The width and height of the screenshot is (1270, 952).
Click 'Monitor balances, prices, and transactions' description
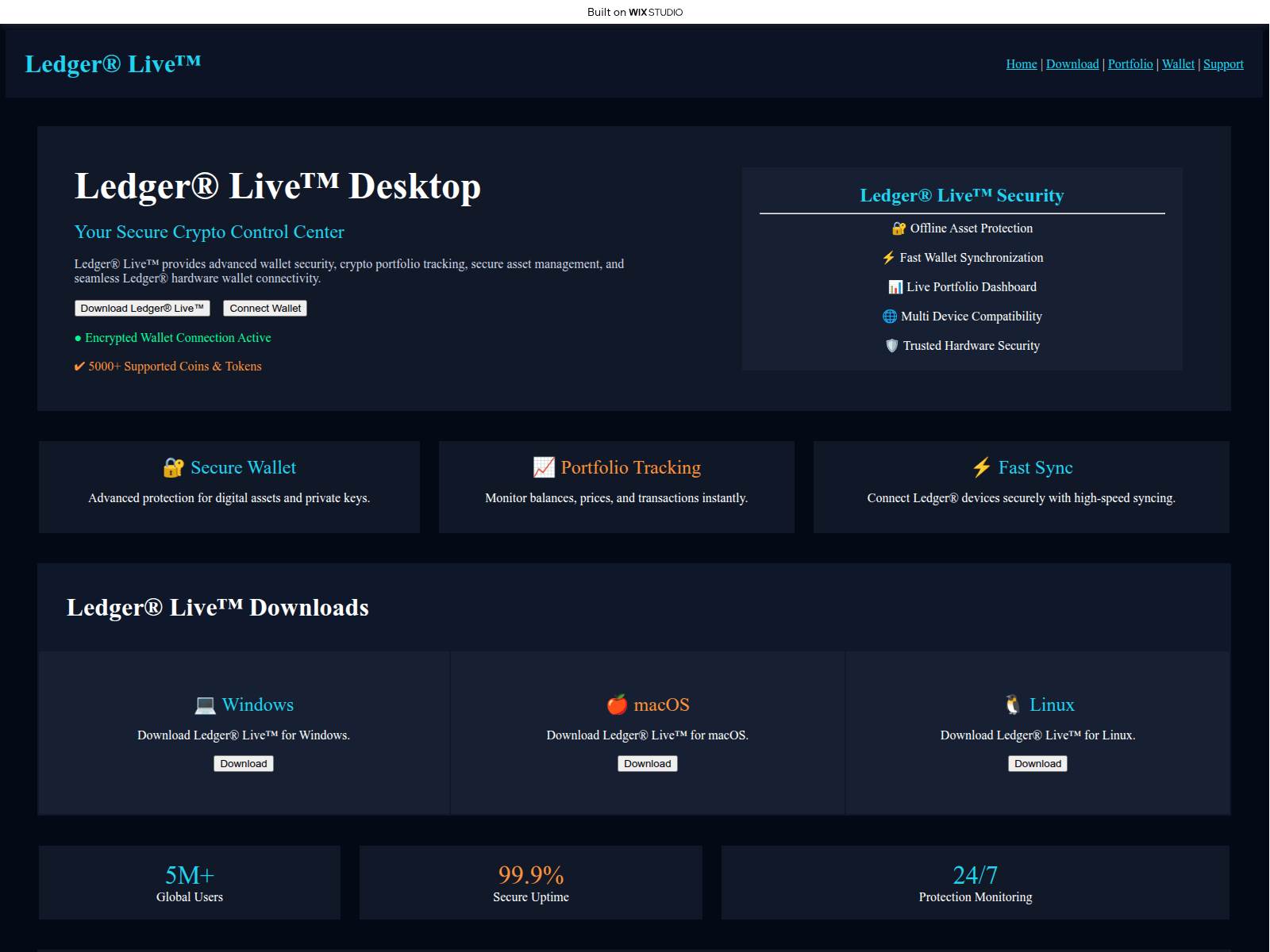[617, 498]
